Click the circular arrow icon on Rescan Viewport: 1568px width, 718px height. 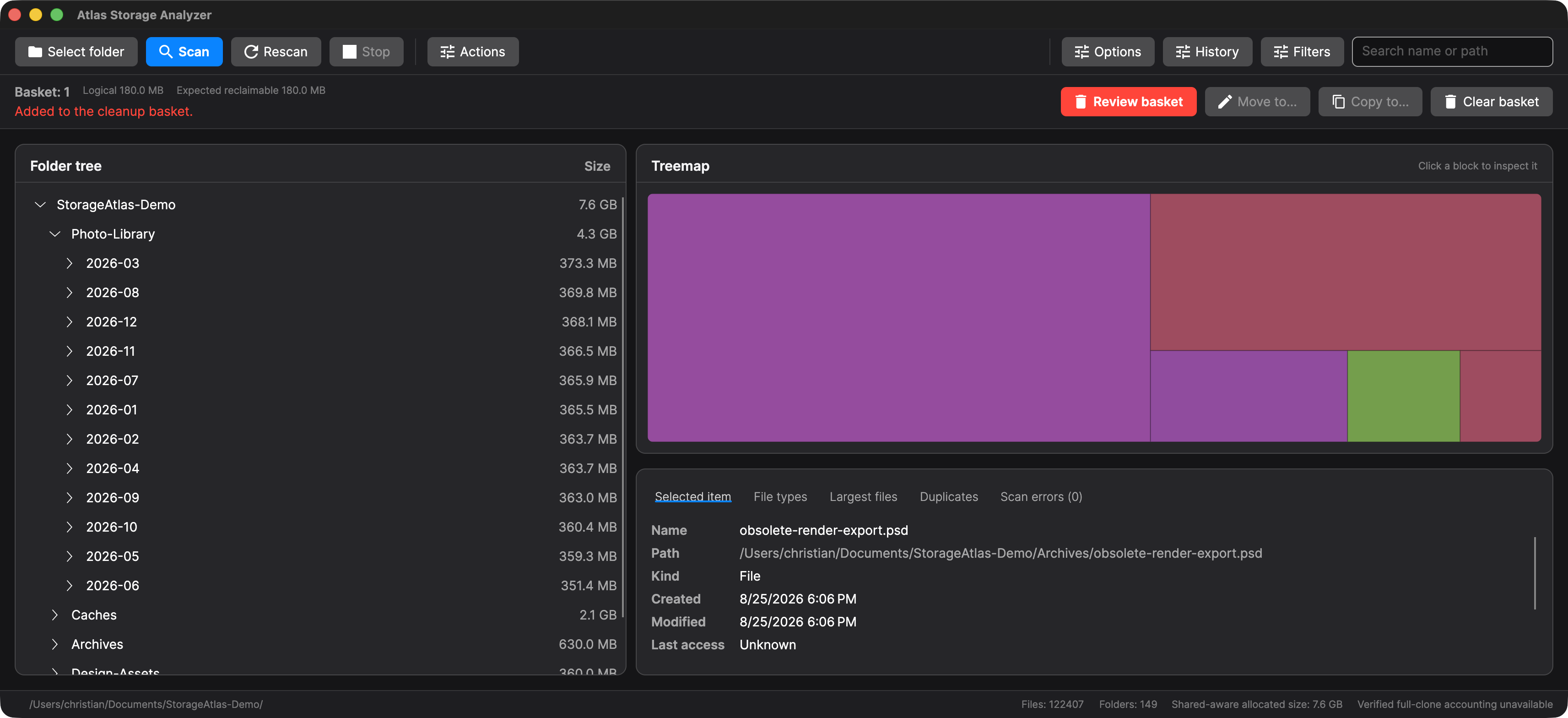(x=251, y=52)
